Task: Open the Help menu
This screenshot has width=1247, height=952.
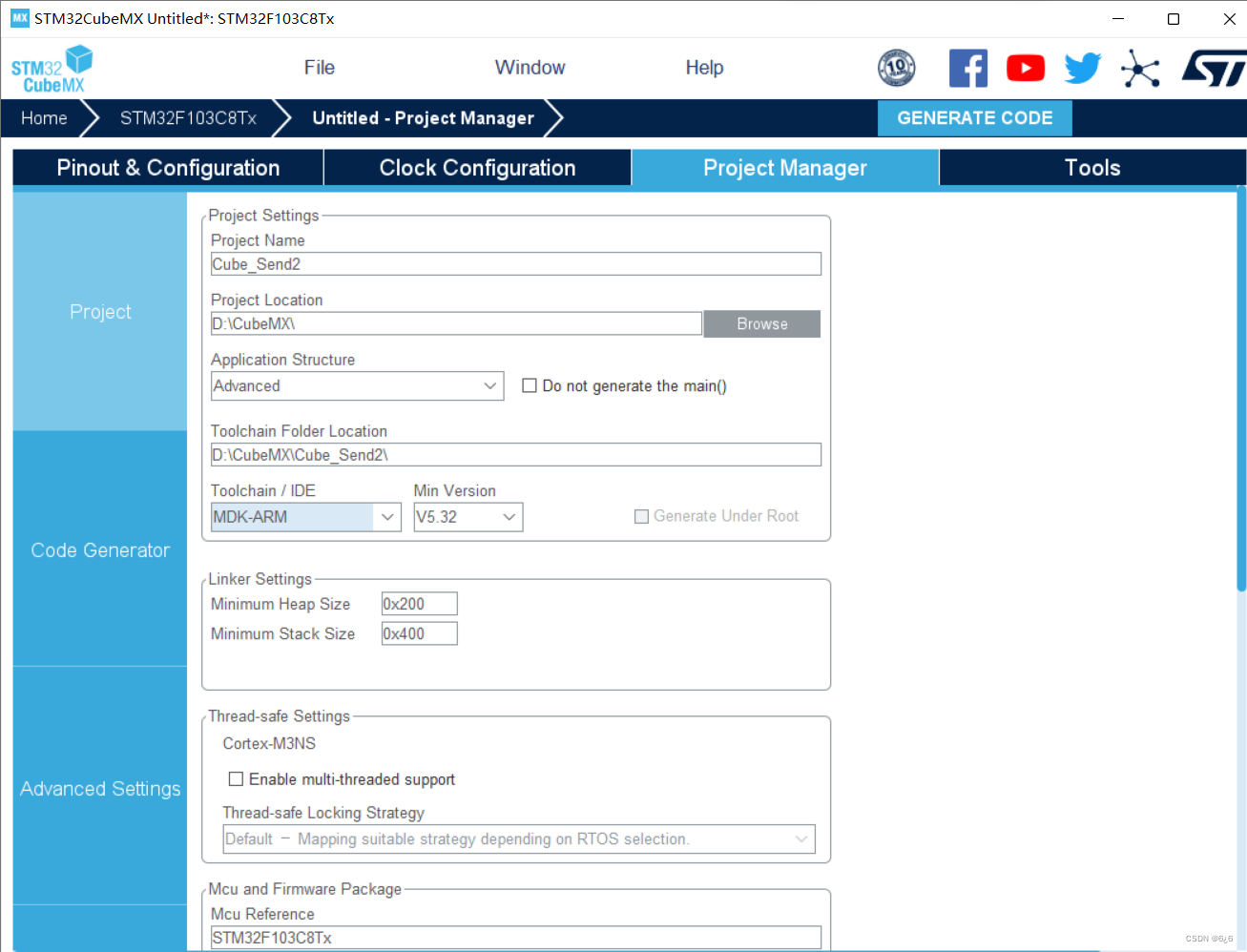Action: (x=704, y=68)
